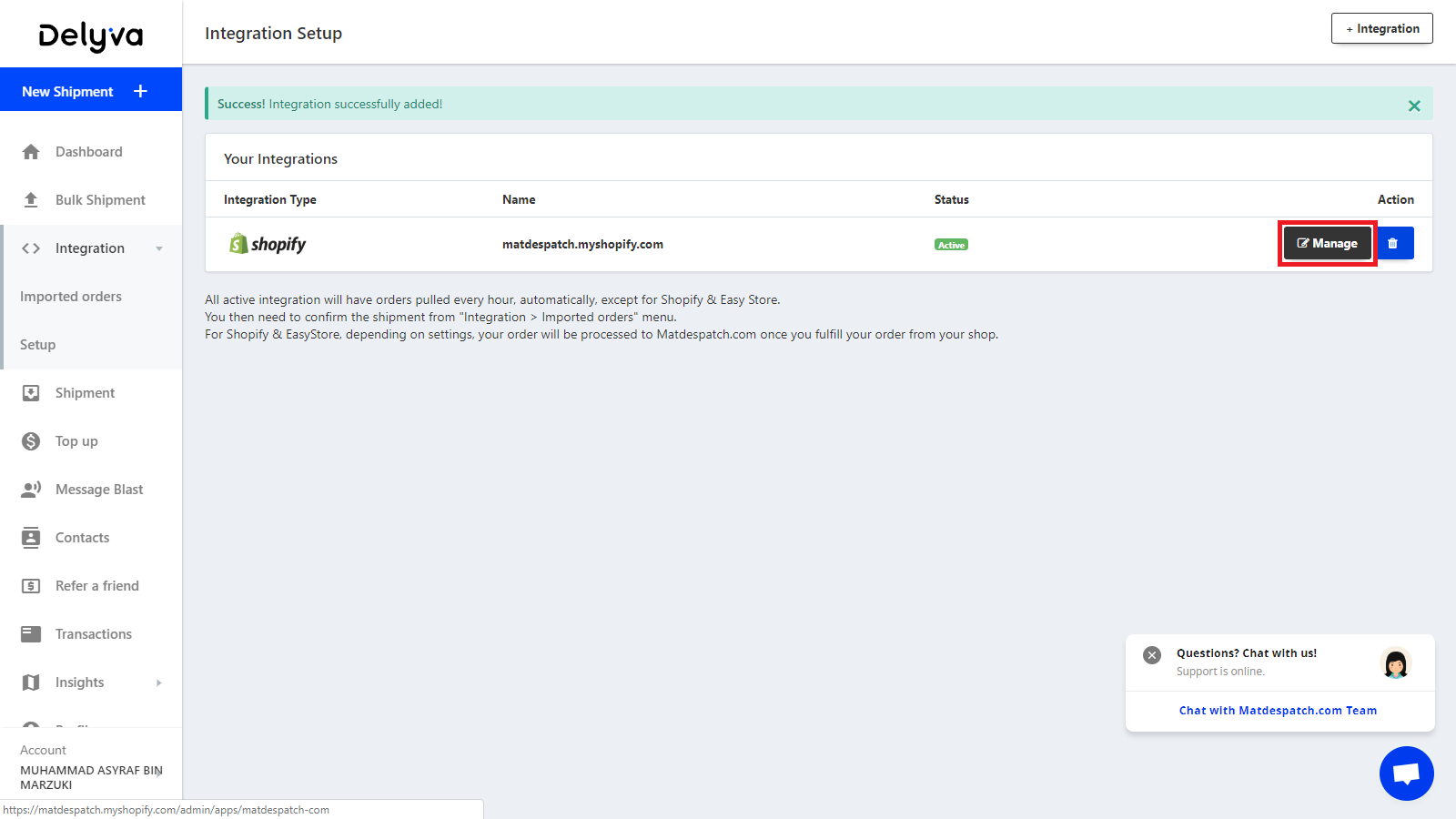1456x819 pixels.
Task: Click the Integration Type column header
Action: 270,199
